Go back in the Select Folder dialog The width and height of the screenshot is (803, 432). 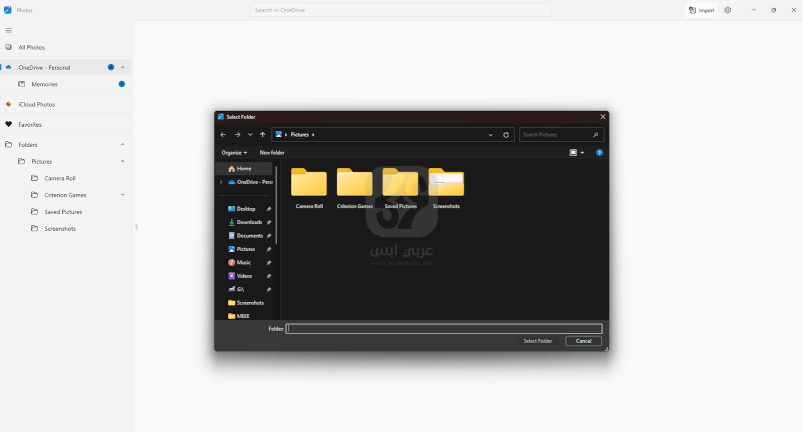pos(223,135)
